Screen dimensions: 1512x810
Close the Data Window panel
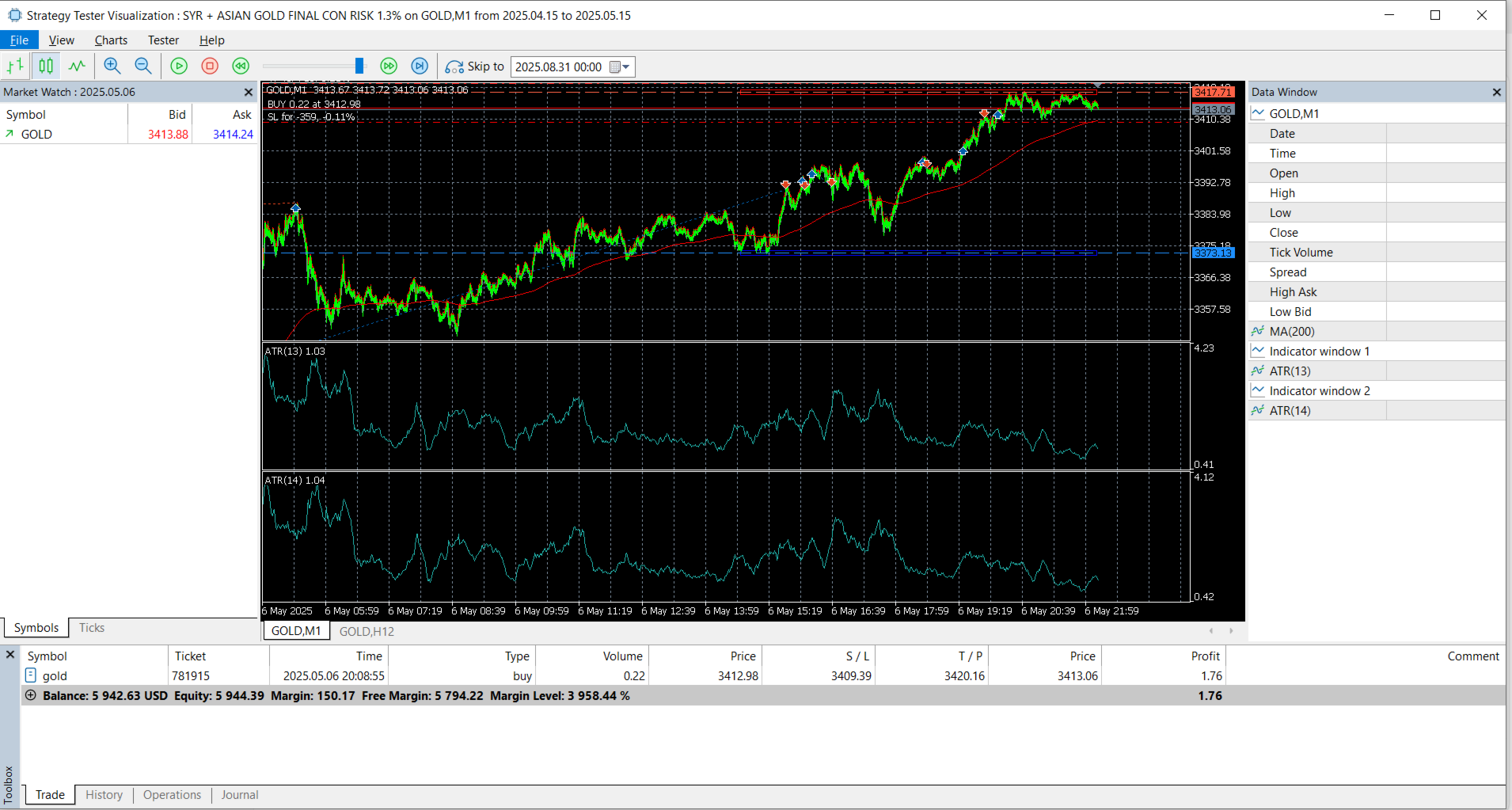pyautogui.click(x=1496, y=93)
